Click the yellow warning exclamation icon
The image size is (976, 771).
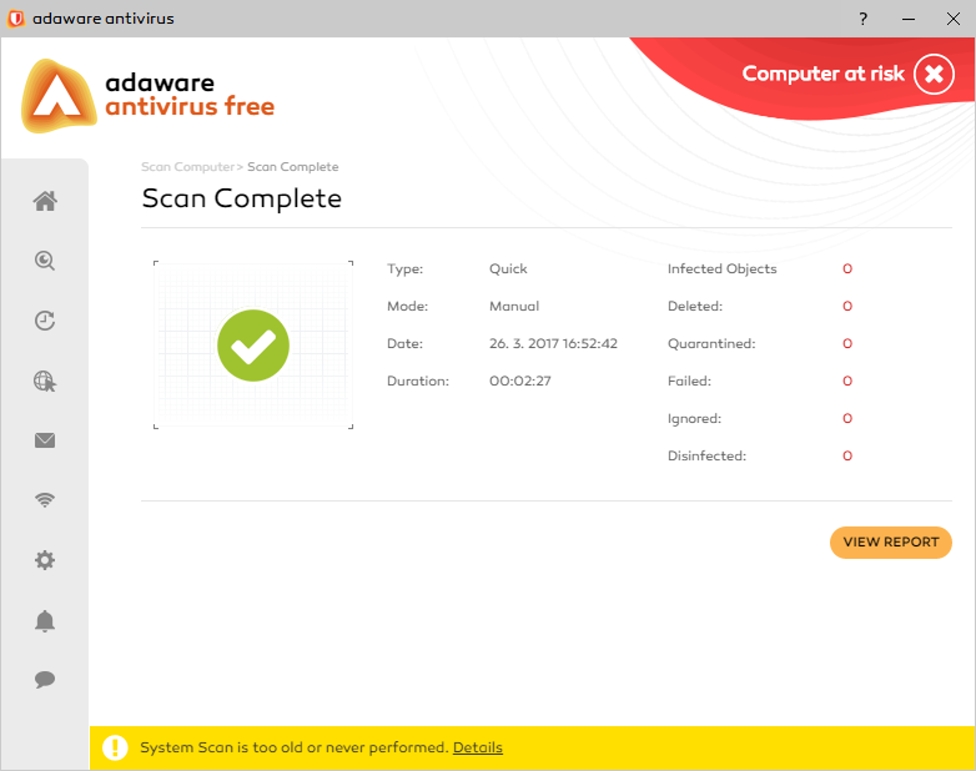coord(116,748)
